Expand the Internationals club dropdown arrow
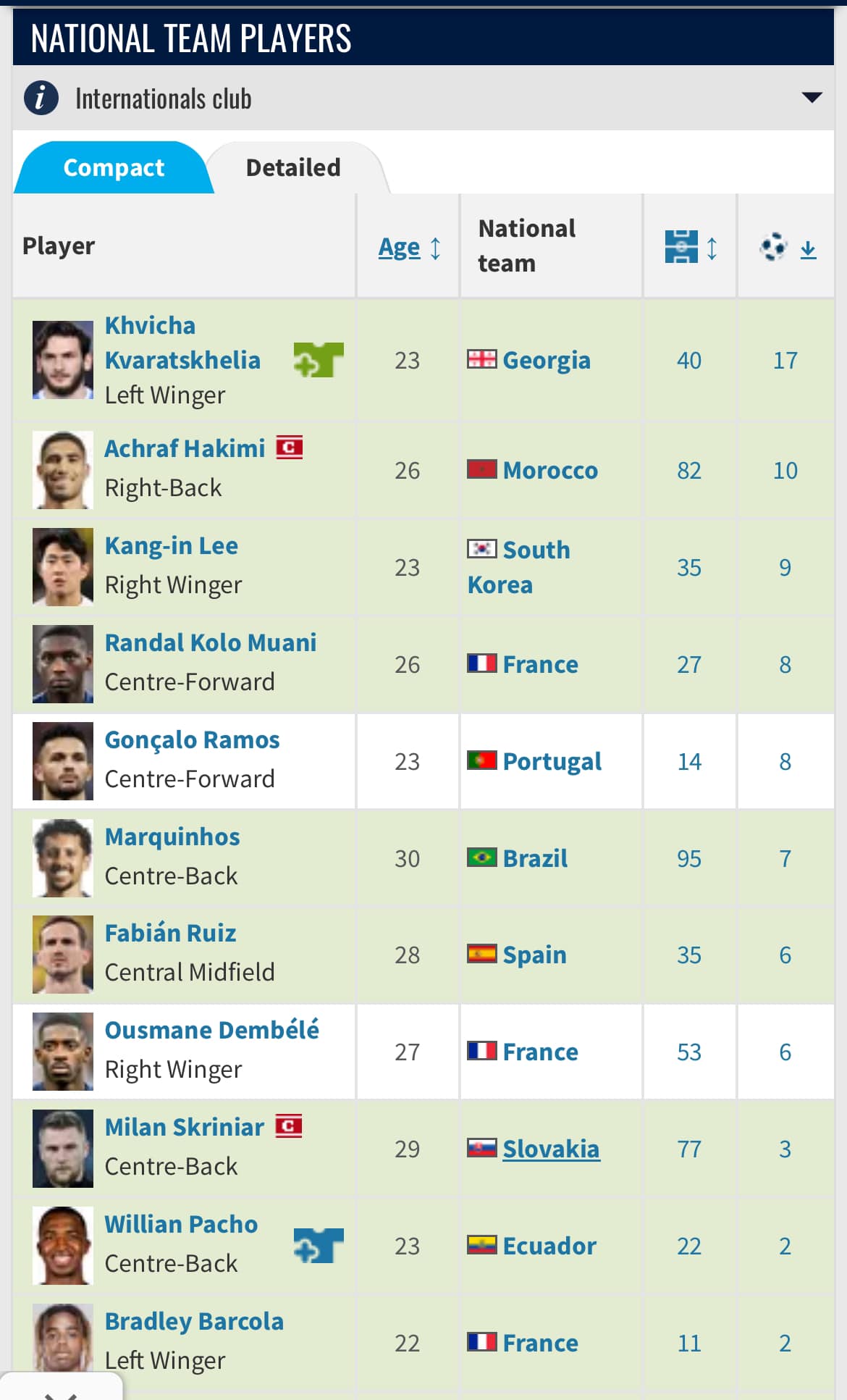The height and width of the screenshot is (1400, 847). coord(812,98)
